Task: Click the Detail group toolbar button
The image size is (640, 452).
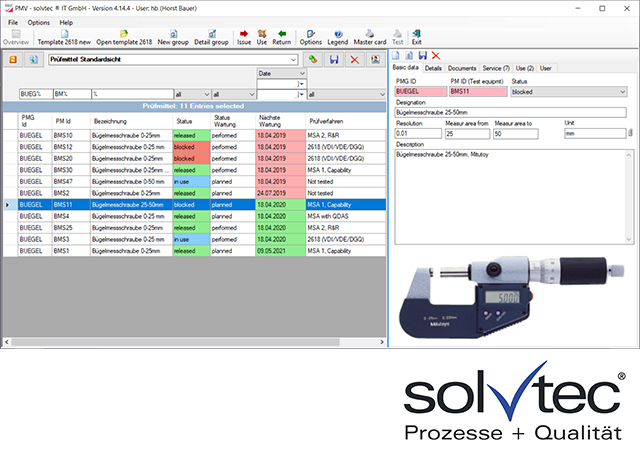Action: (x=211, y=38)
